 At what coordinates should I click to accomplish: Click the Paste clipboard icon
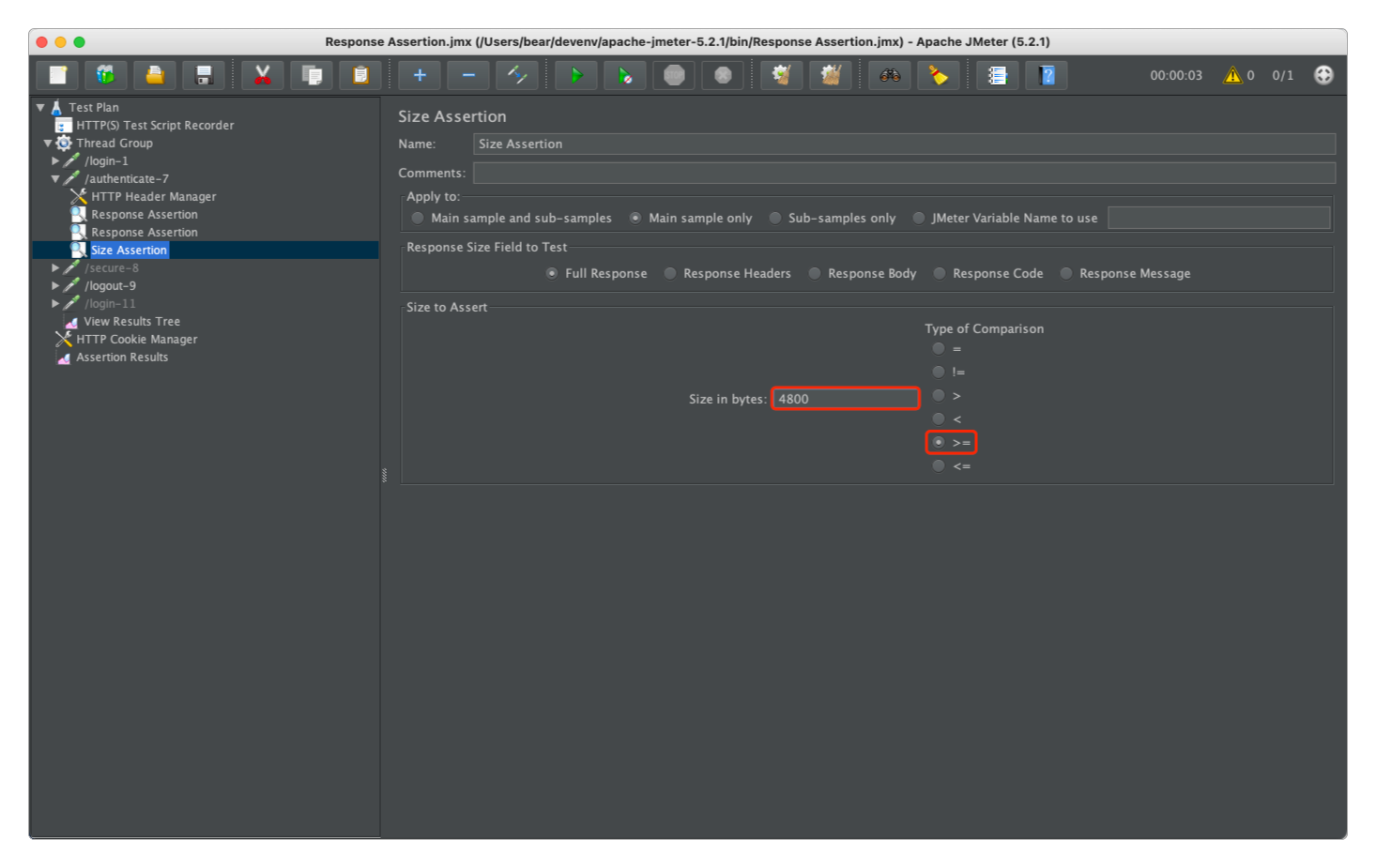pyautogui.click(x=360, y=75)
